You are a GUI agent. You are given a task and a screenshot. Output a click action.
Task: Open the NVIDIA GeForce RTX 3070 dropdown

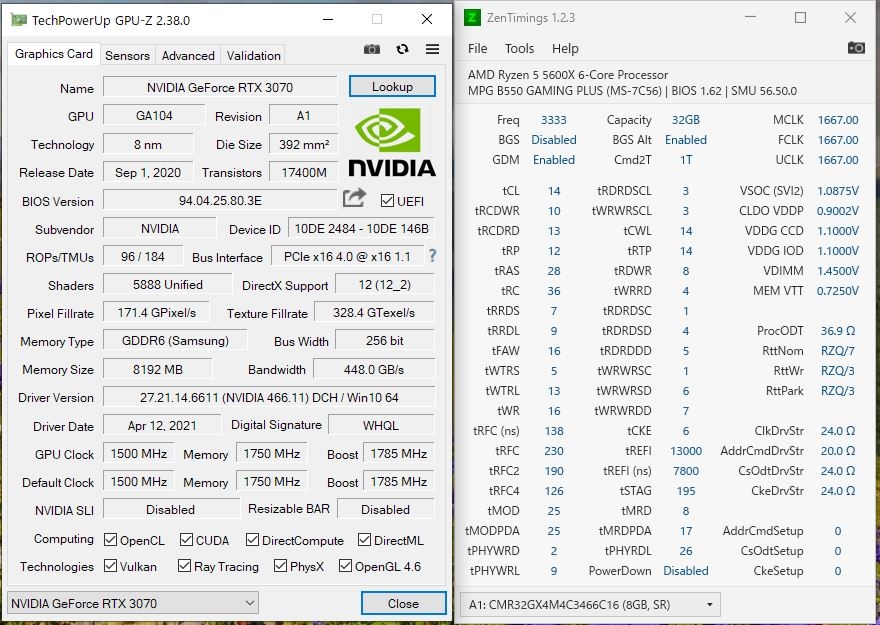tap(133, 603)
